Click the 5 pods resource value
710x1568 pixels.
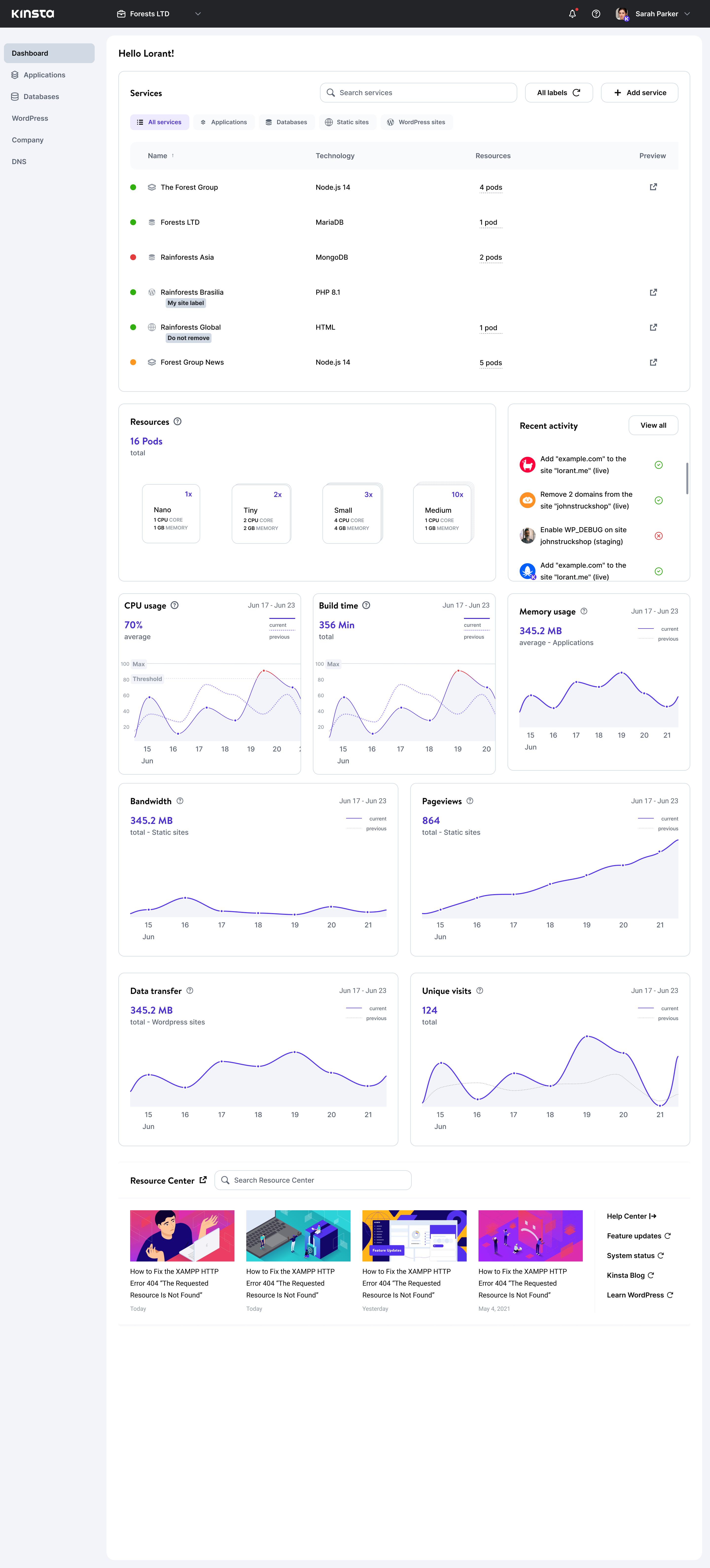tap(491, 363)
